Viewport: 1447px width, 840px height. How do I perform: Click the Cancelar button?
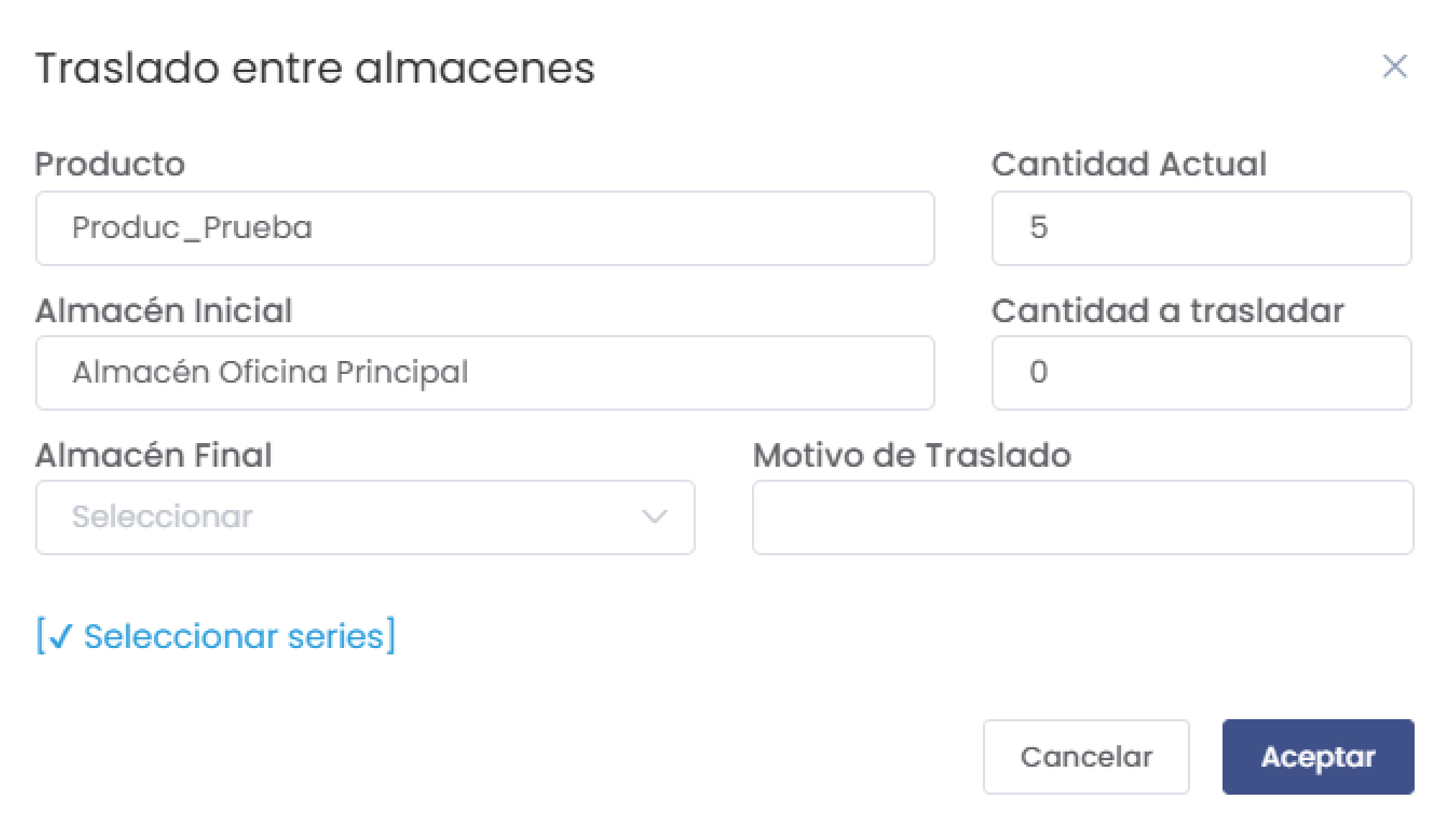pos(1086,756)
